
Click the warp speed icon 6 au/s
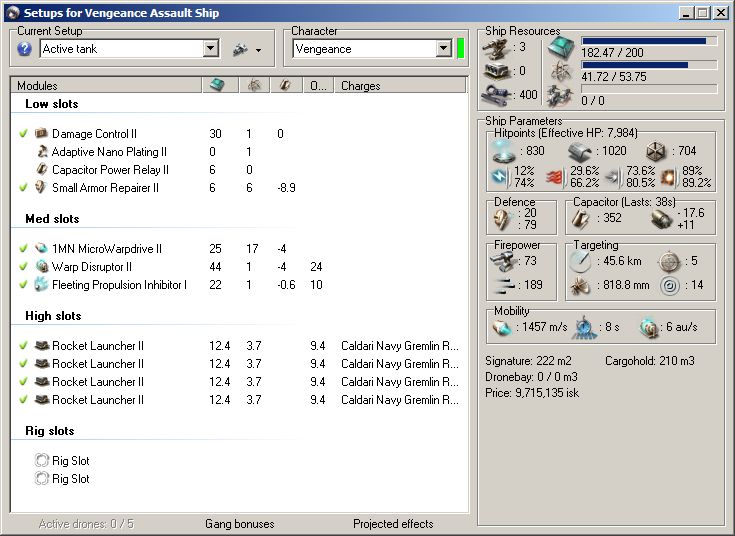pos(649,328)
